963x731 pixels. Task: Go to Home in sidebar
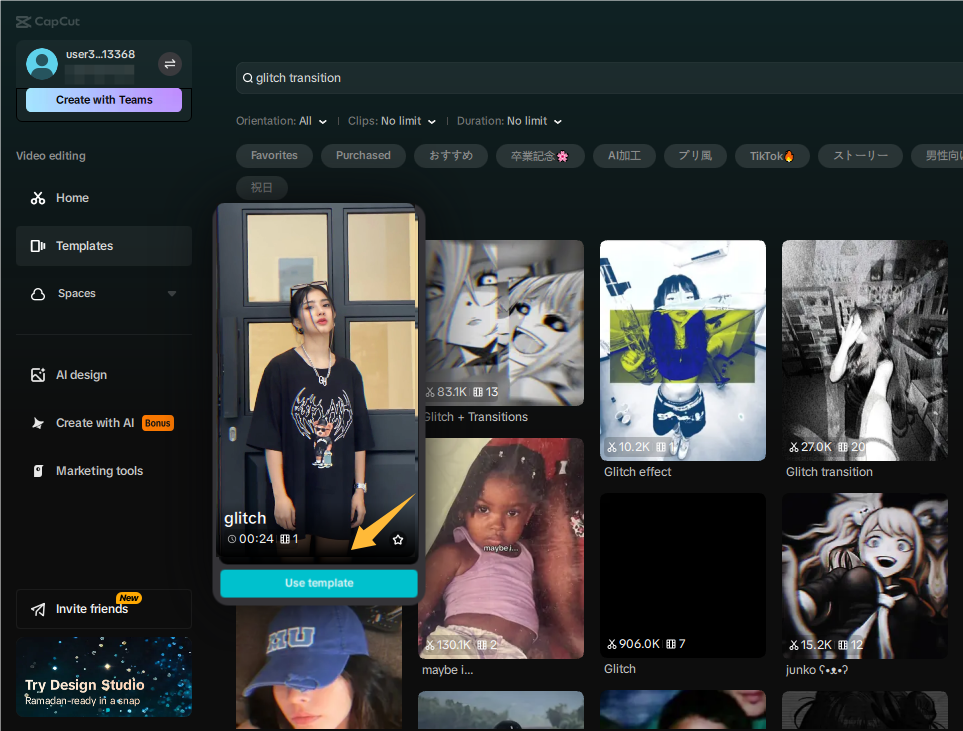pyautogui.click(x=104, y=198)
